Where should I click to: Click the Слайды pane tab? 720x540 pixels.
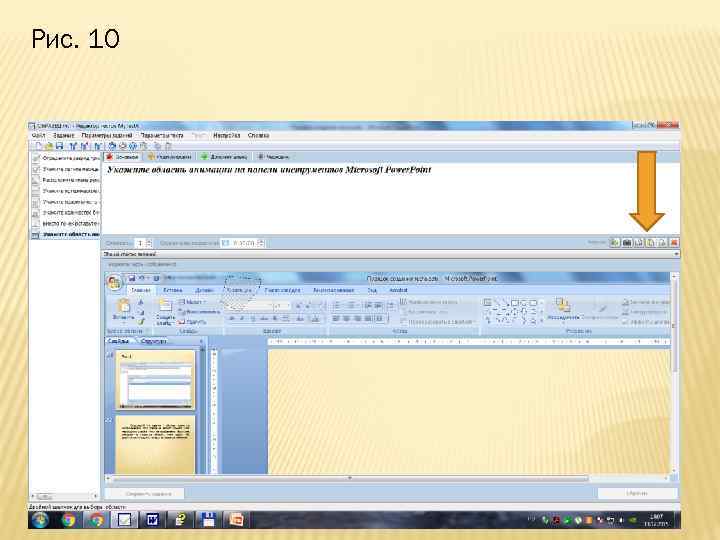coord(118,341)
